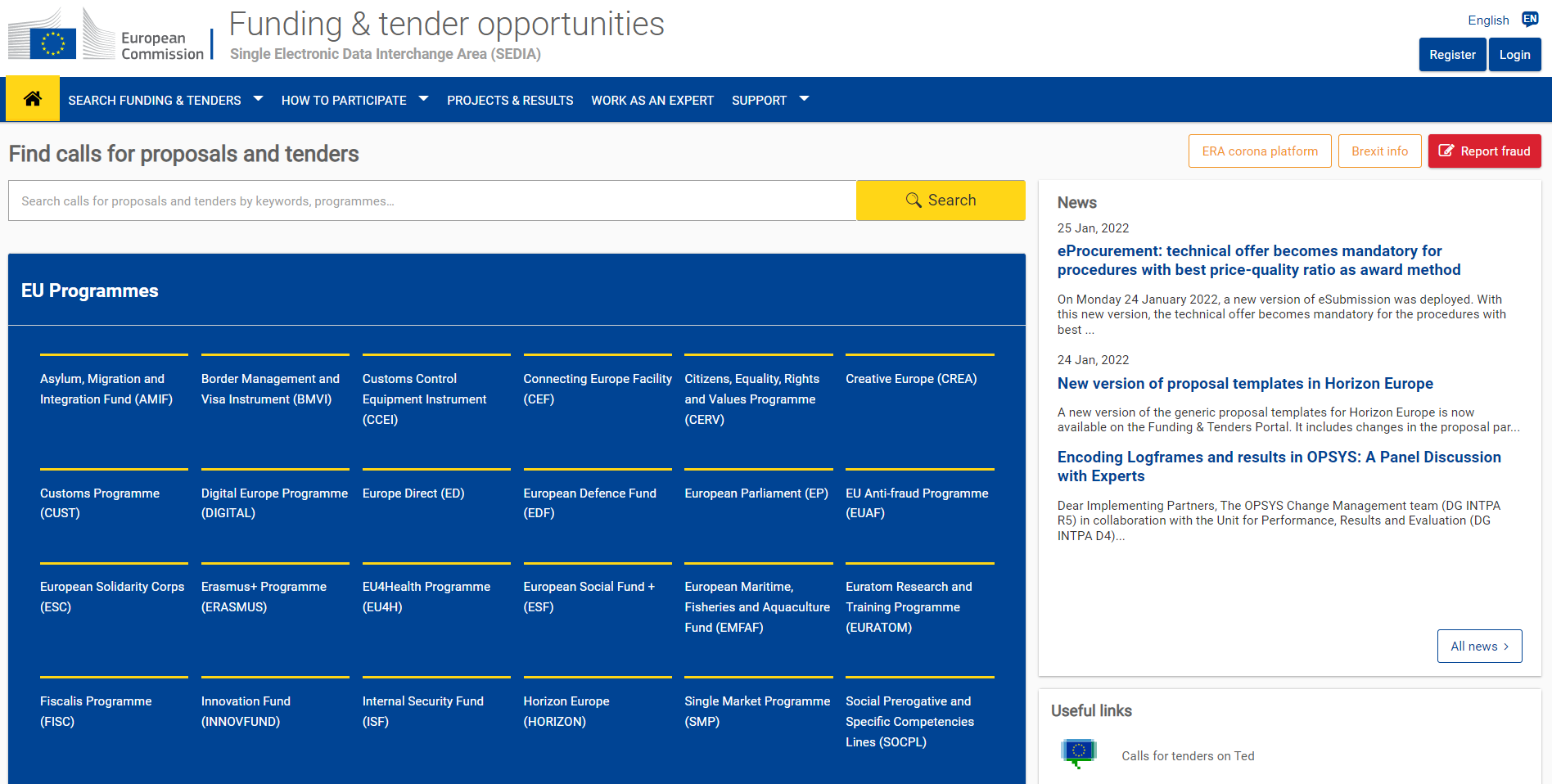Open European Maritime, Fisheries and Aquaculture Fund
Viewport: 1552px width, 784px height.
click(x=759, y=606)
